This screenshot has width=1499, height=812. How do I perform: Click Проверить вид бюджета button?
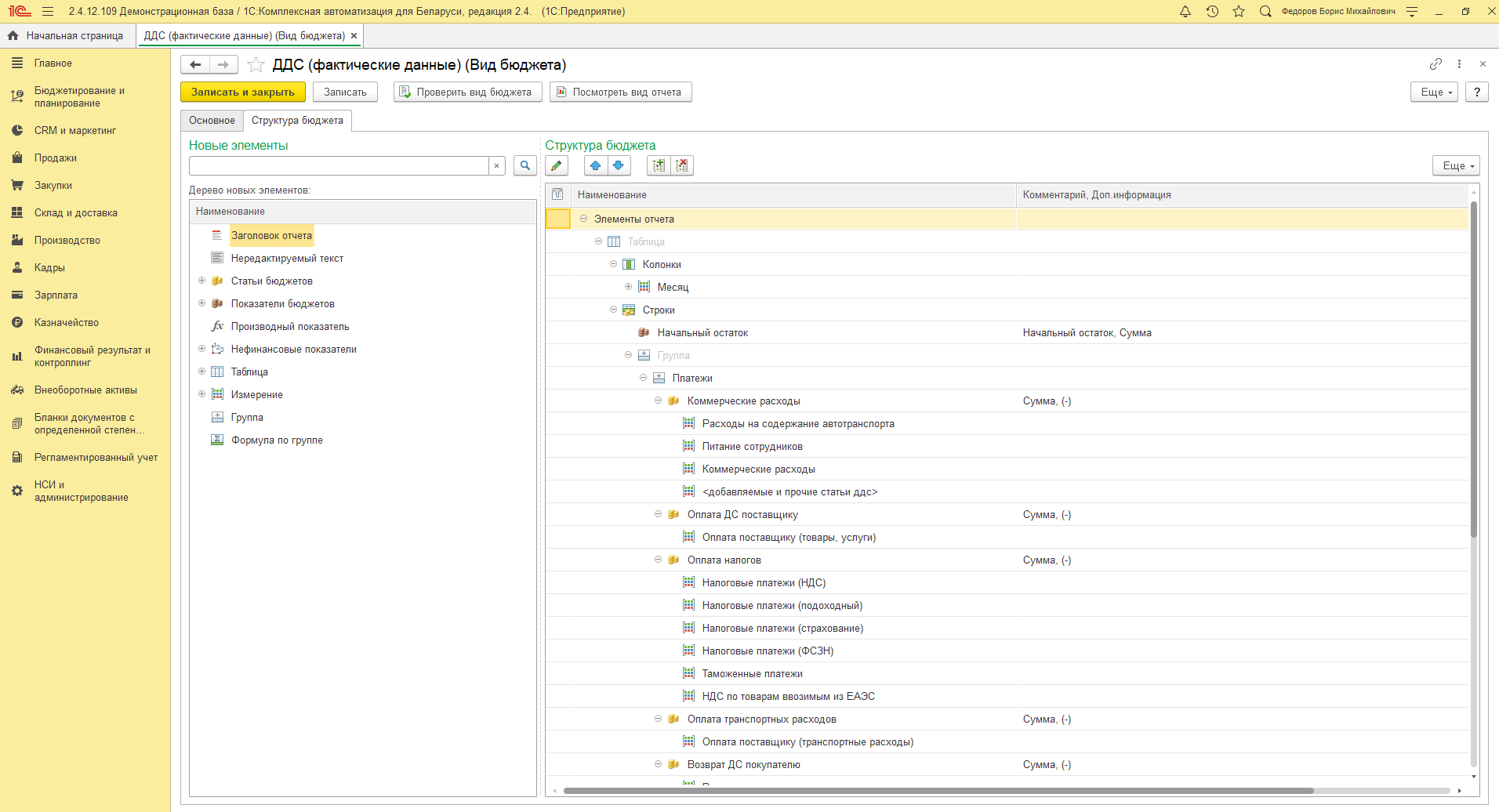[x=467, y=92]
